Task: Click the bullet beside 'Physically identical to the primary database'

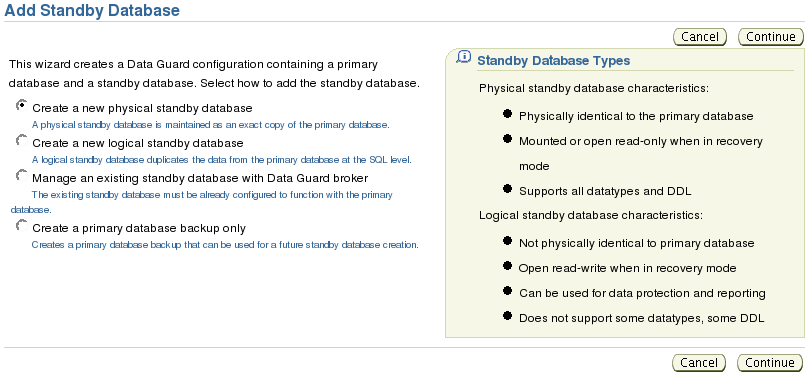Action: click(507, 114)
